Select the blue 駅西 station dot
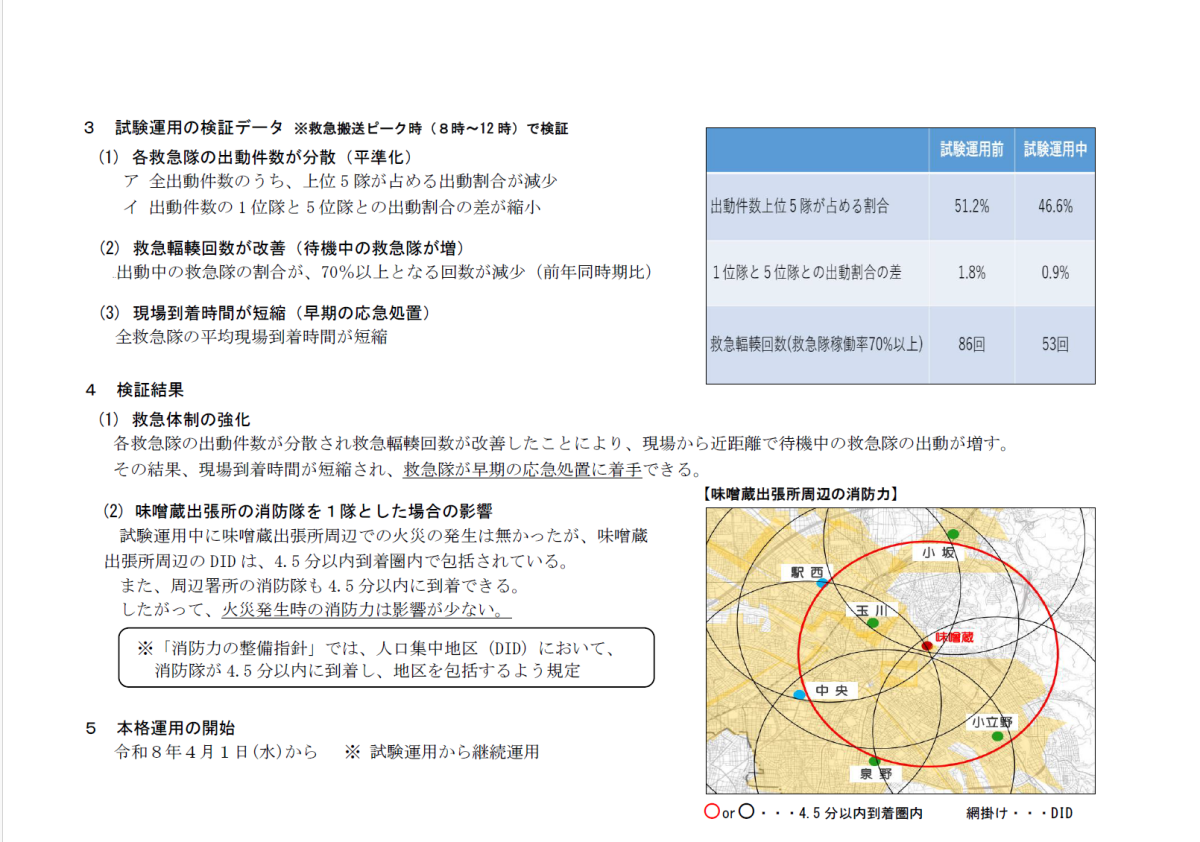The width and height of the screenshot is (1200, 842). [821, 582]
